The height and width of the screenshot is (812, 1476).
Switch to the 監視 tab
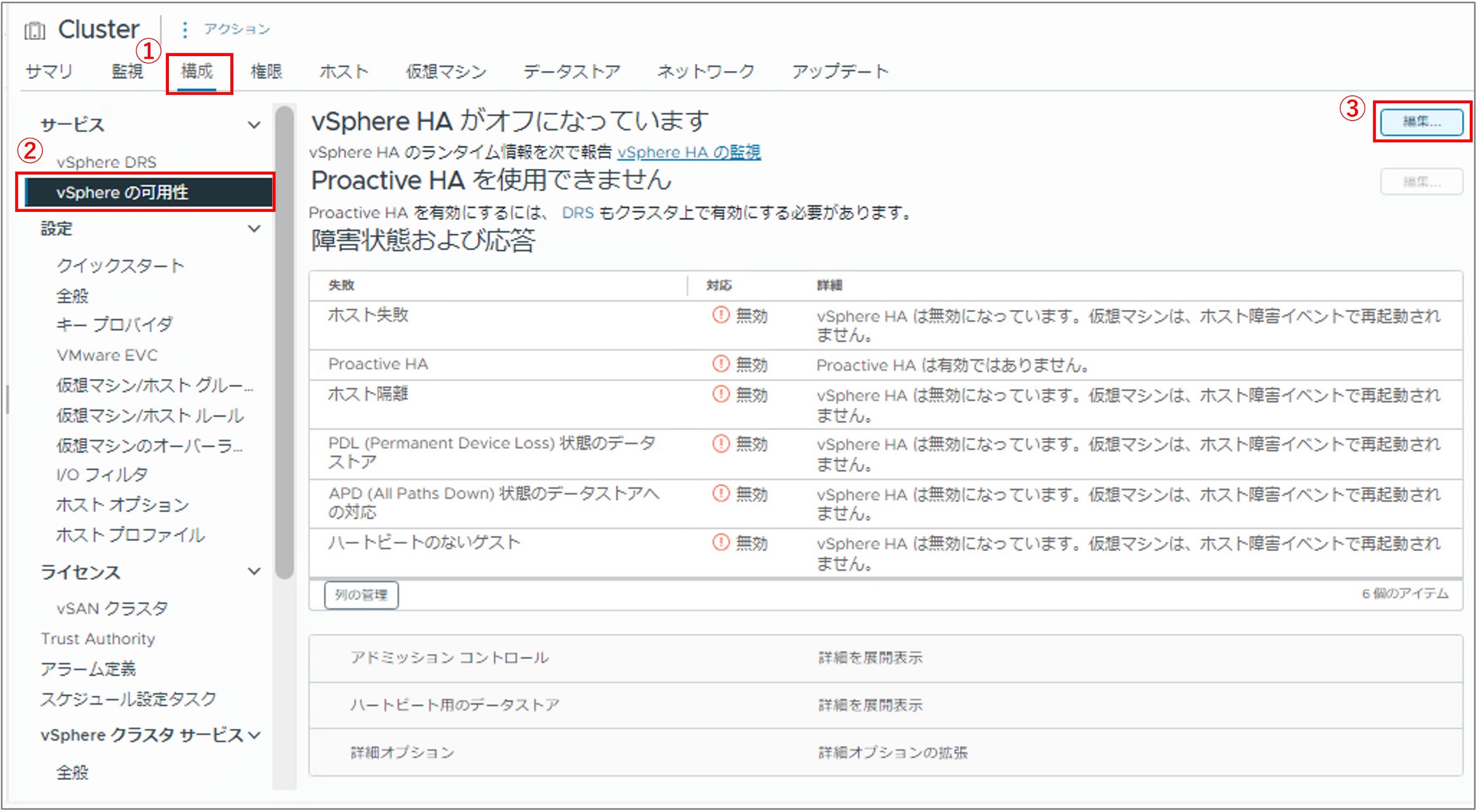127,72
